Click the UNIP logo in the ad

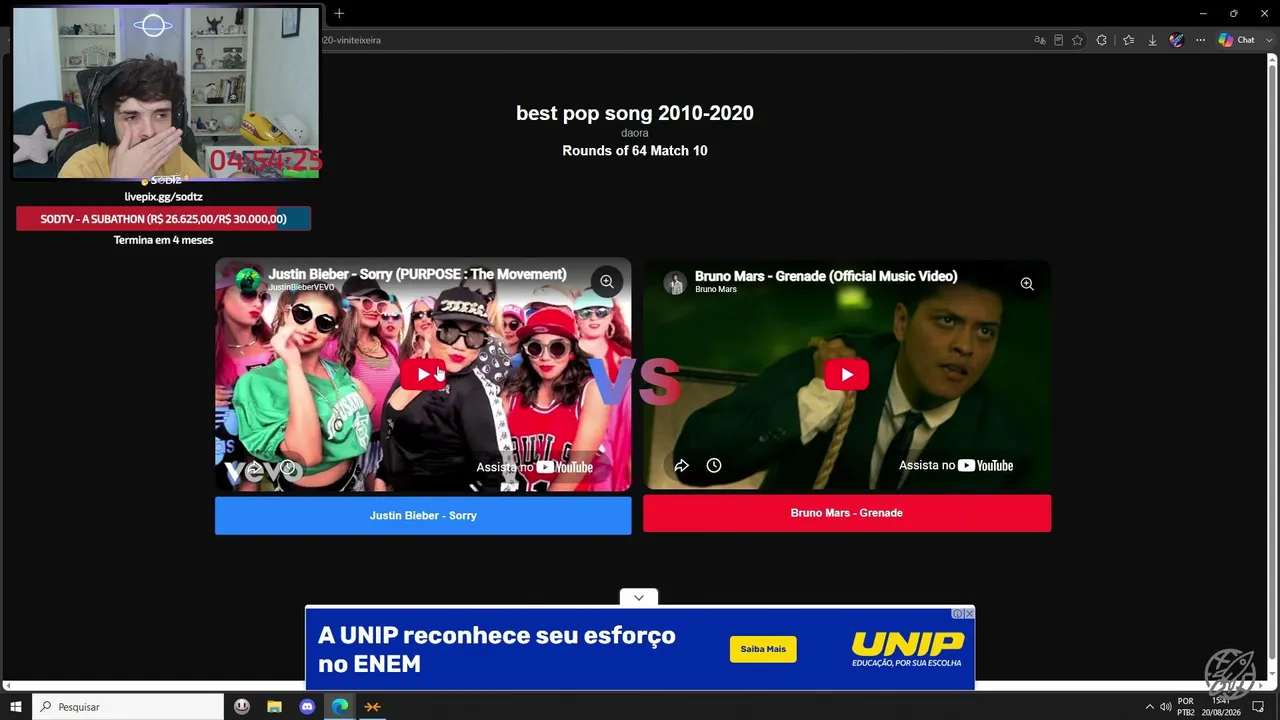tap(908, 649)
